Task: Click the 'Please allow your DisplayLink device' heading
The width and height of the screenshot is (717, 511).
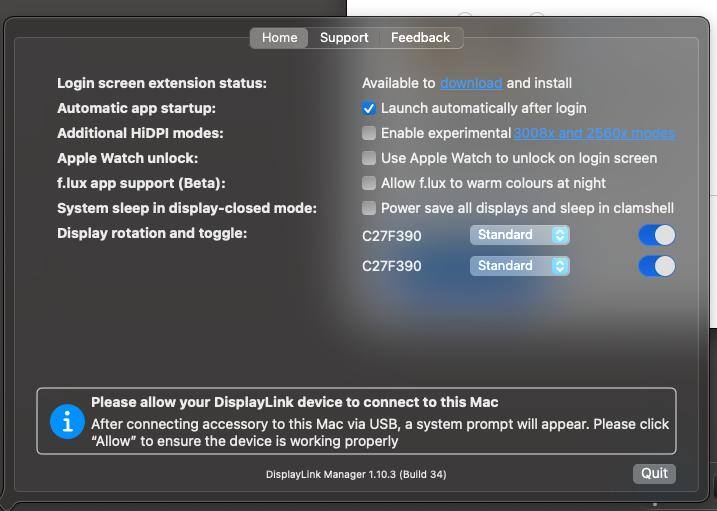Action: [x=294, y=402]
